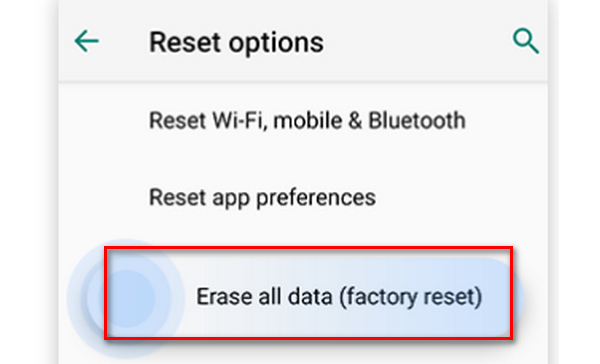Open search with the magnifier icon
This screenshot has height=364, width=600.
(526, 41)
